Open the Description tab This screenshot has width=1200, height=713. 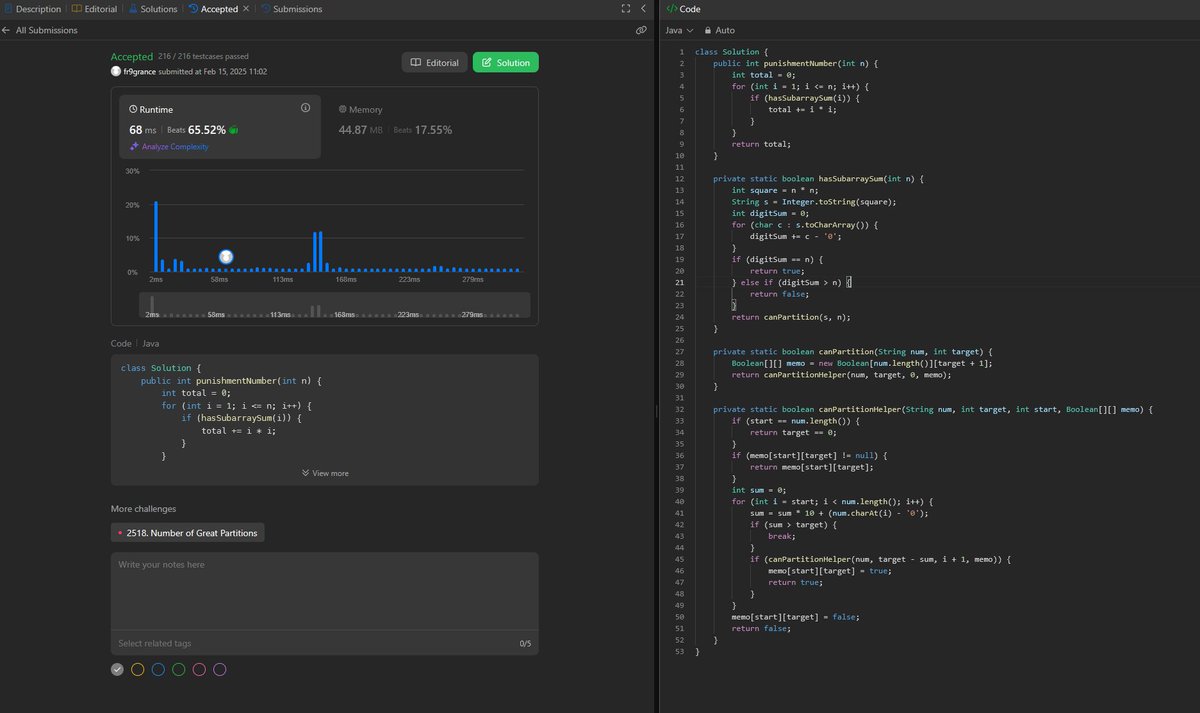tap(32, 9)
